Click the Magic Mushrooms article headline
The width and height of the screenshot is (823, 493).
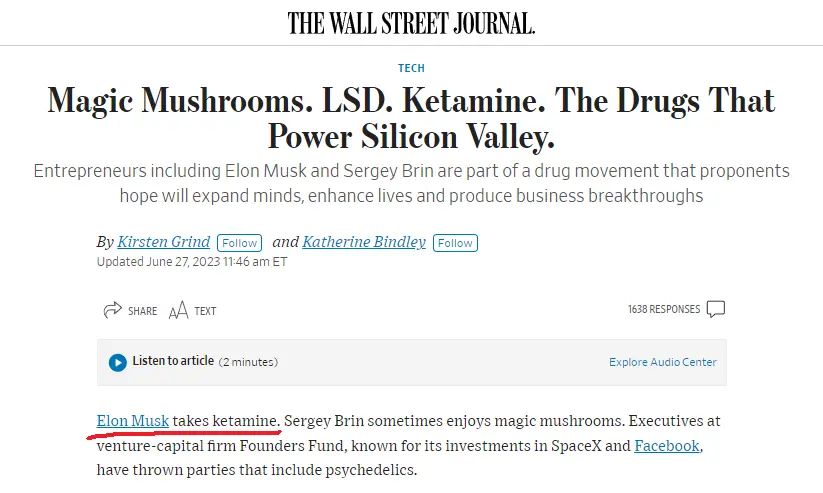point(411,118)
